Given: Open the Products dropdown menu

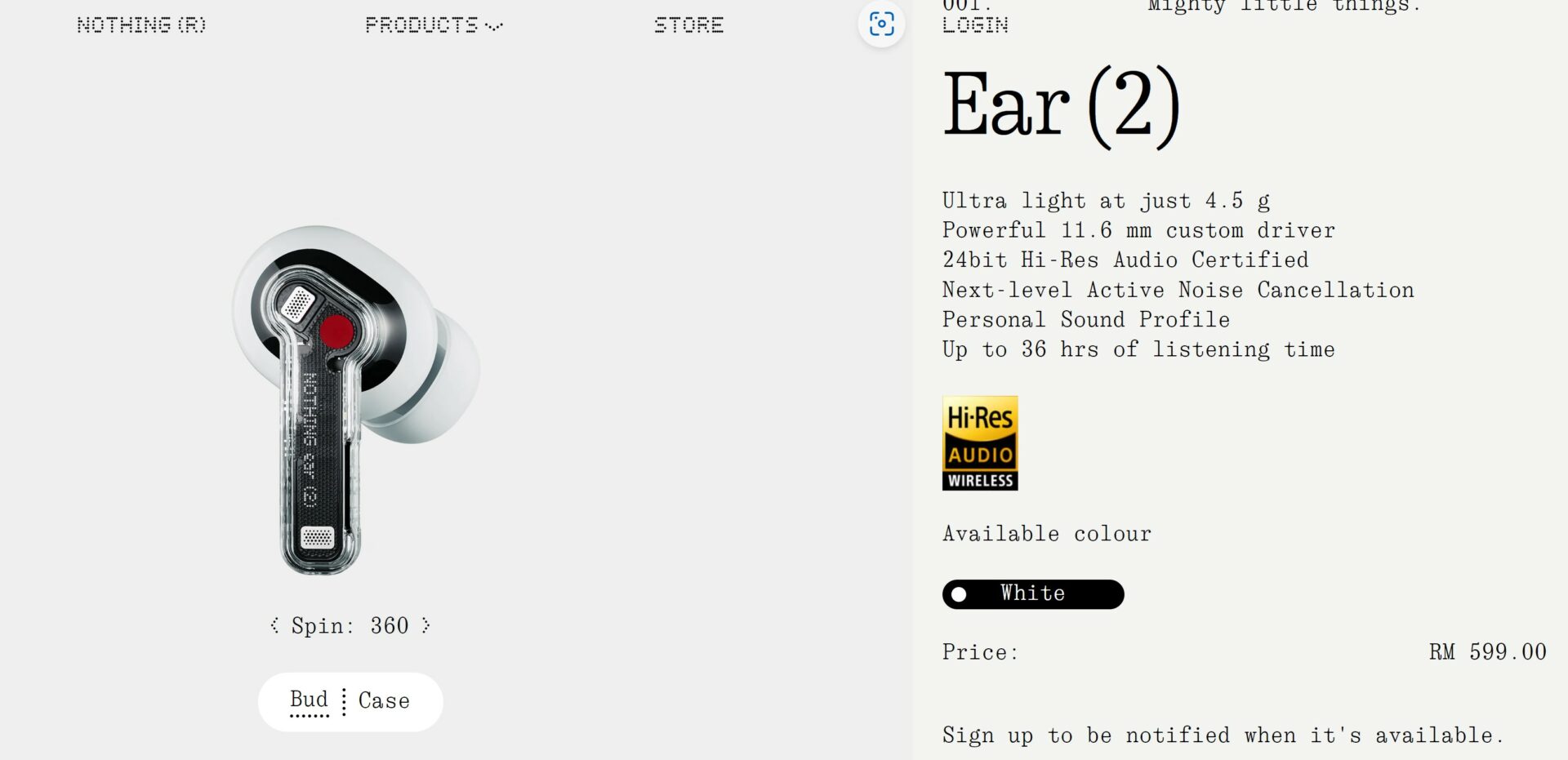Looking at the screenshot, I should click(433, 25).
